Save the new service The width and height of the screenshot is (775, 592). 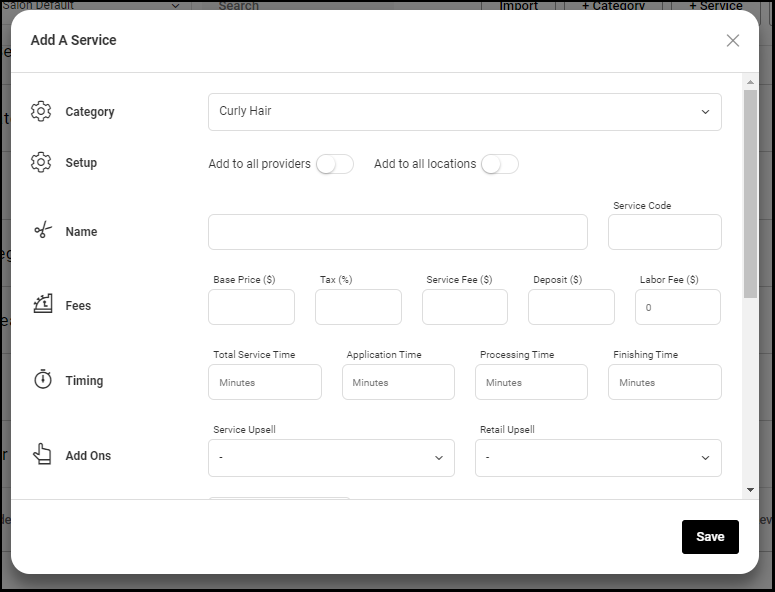710,537
